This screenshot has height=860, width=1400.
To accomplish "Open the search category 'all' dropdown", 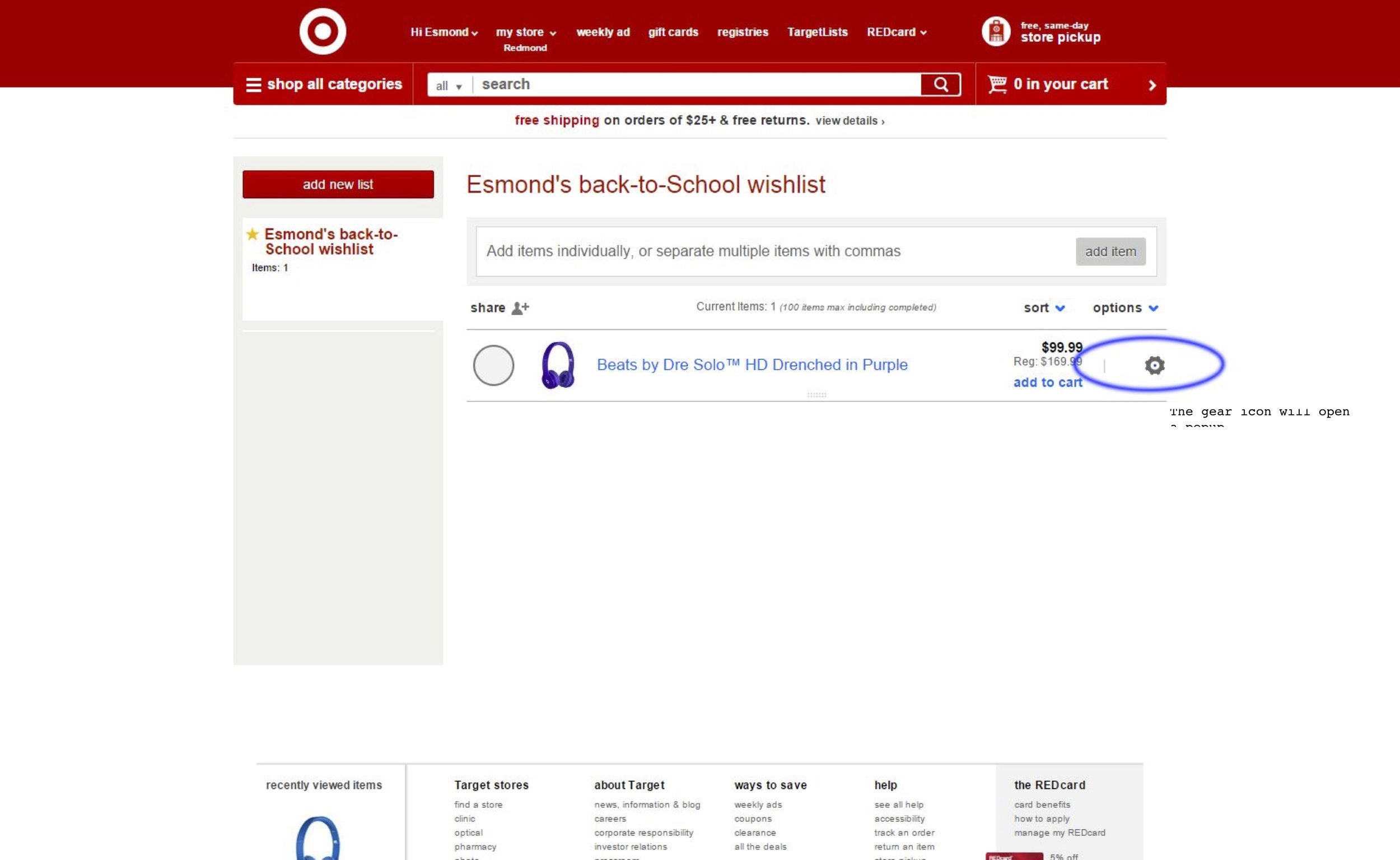I will (x=449, y=86).
